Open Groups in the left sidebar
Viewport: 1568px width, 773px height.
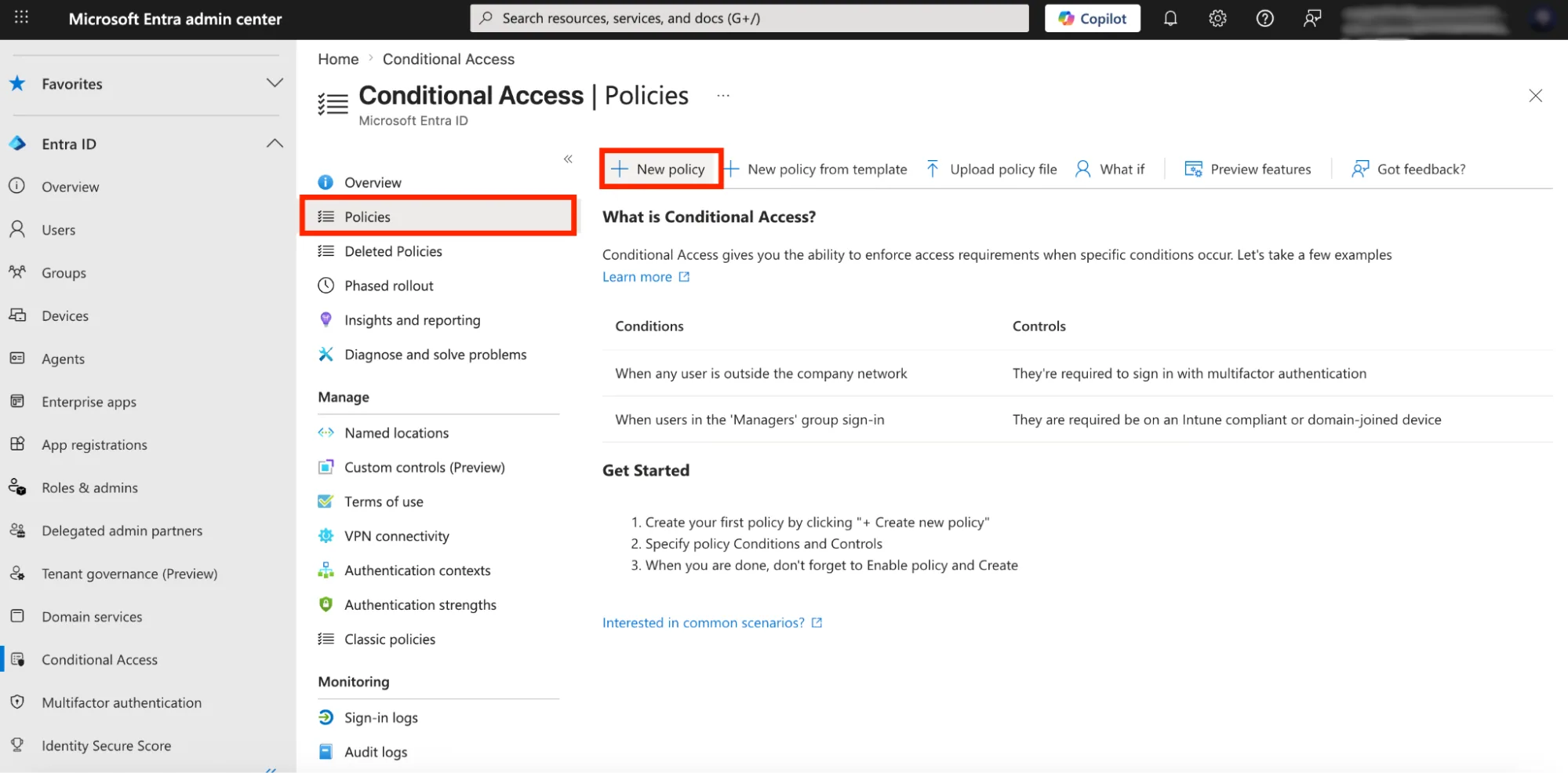coord(64,273)
